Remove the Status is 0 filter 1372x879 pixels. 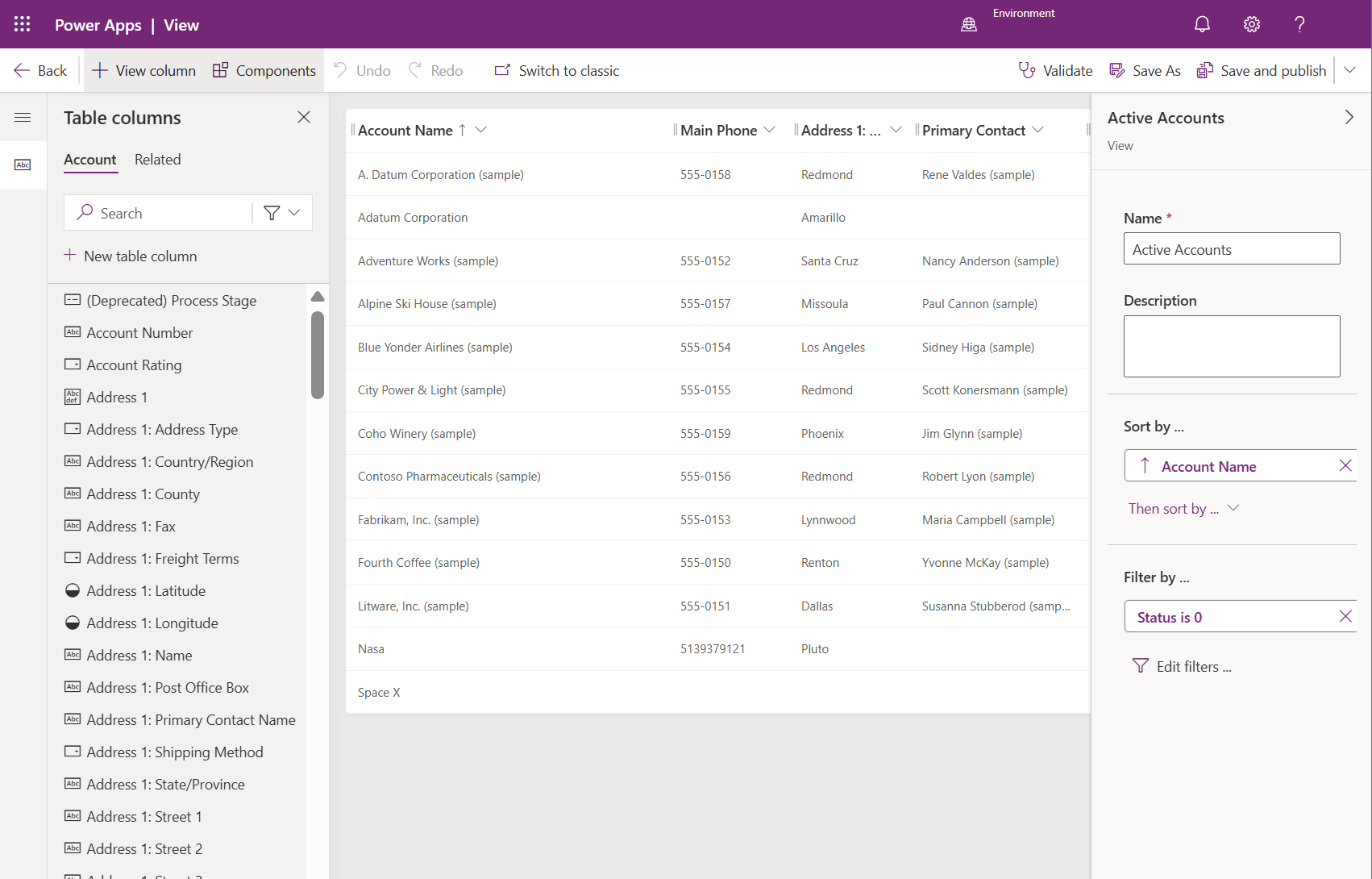pos(1345,617)
